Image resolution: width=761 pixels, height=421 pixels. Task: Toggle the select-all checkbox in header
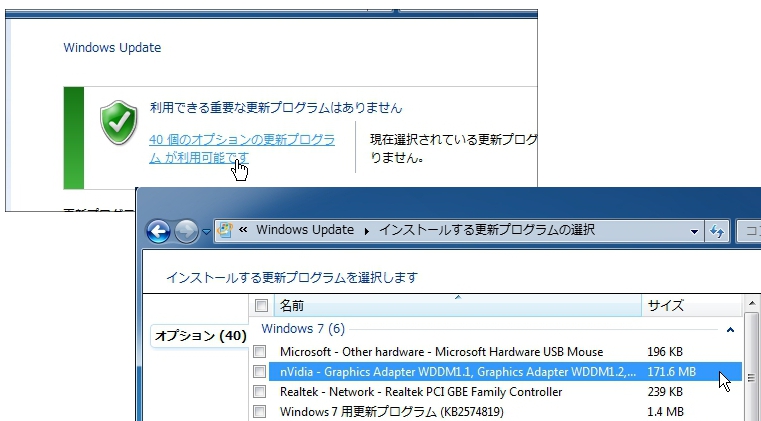click(261, 305)
